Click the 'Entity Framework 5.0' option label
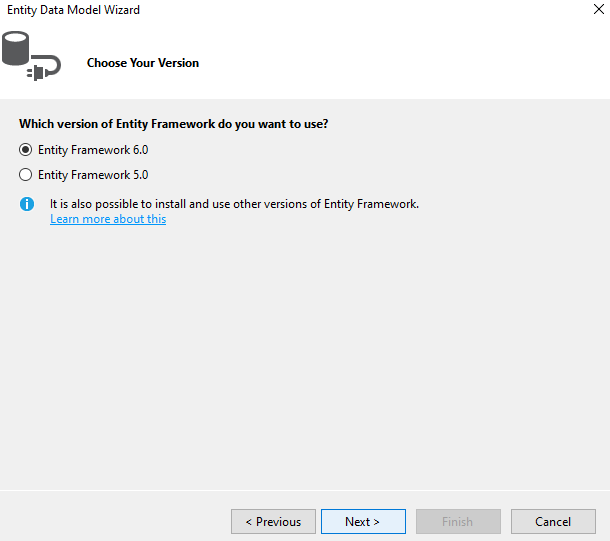This screenshot has height=541, width=610. pyautogui.click(x=93, y=175)
